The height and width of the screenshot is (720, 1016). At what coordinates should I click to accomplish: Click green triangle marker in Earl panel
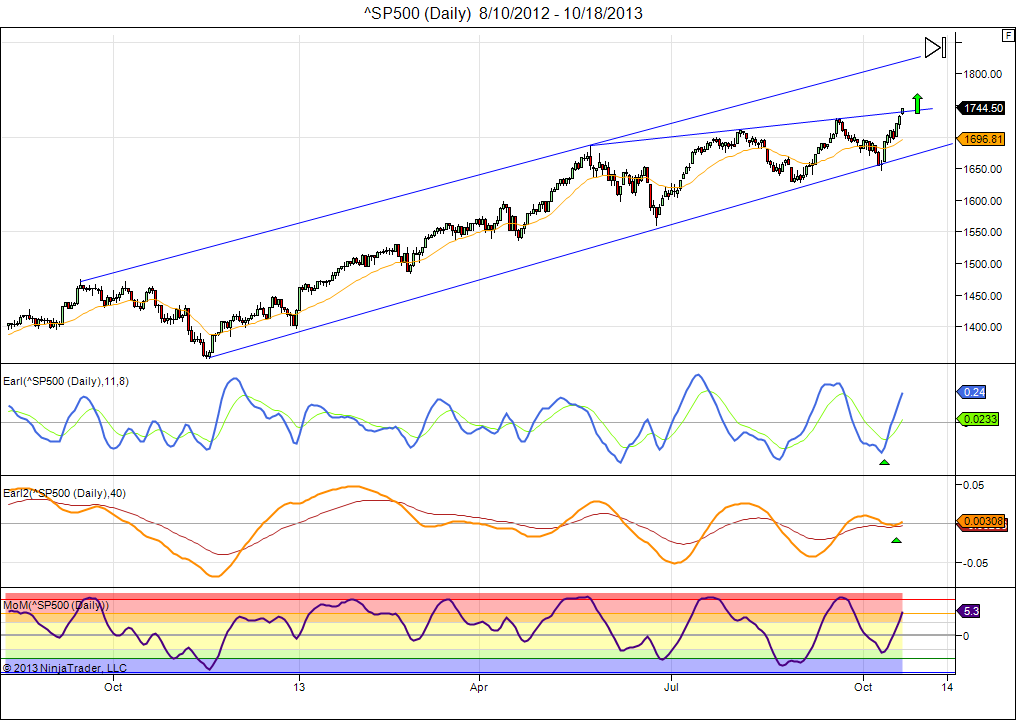[883, 461]
